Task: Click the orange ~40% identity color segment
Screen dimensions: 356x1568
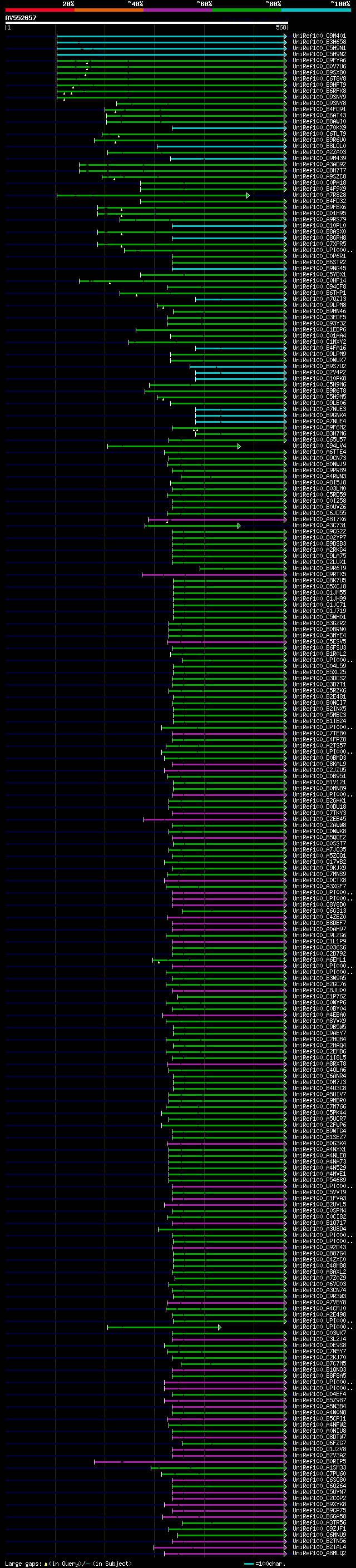Action: 109,10
